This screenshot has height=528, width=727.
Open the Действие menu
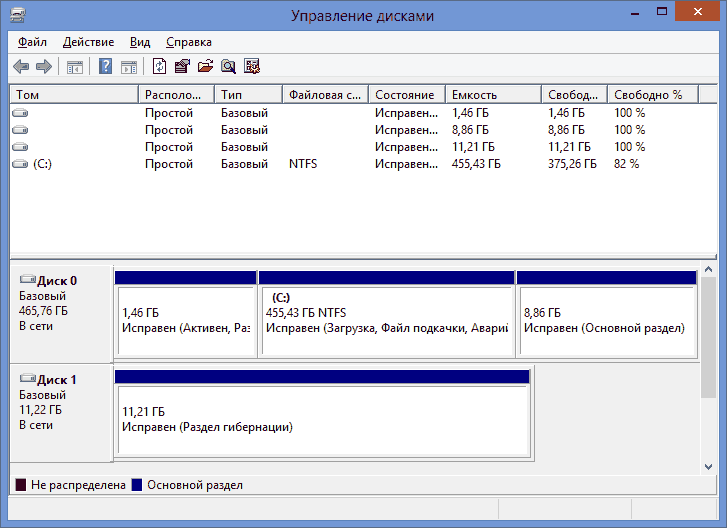(x=88, y=42)
